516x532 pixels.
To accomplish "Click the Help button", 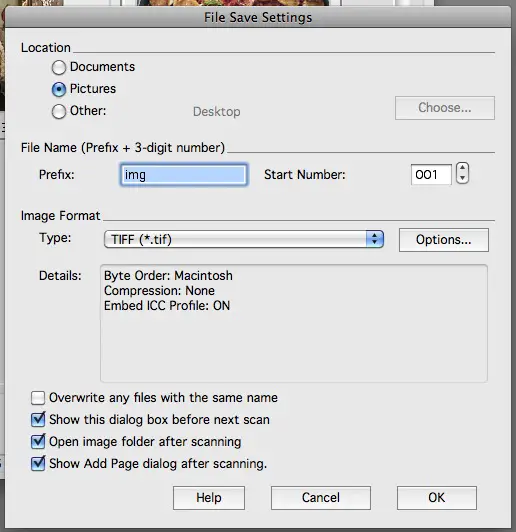I will 209,498.
